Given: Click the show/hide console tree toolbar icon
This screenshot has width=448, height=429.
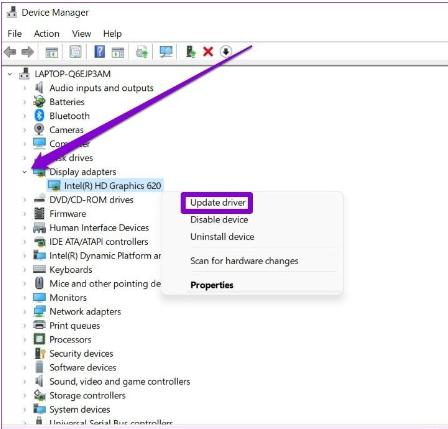Looking at the screenshot, I should point(52,52).
